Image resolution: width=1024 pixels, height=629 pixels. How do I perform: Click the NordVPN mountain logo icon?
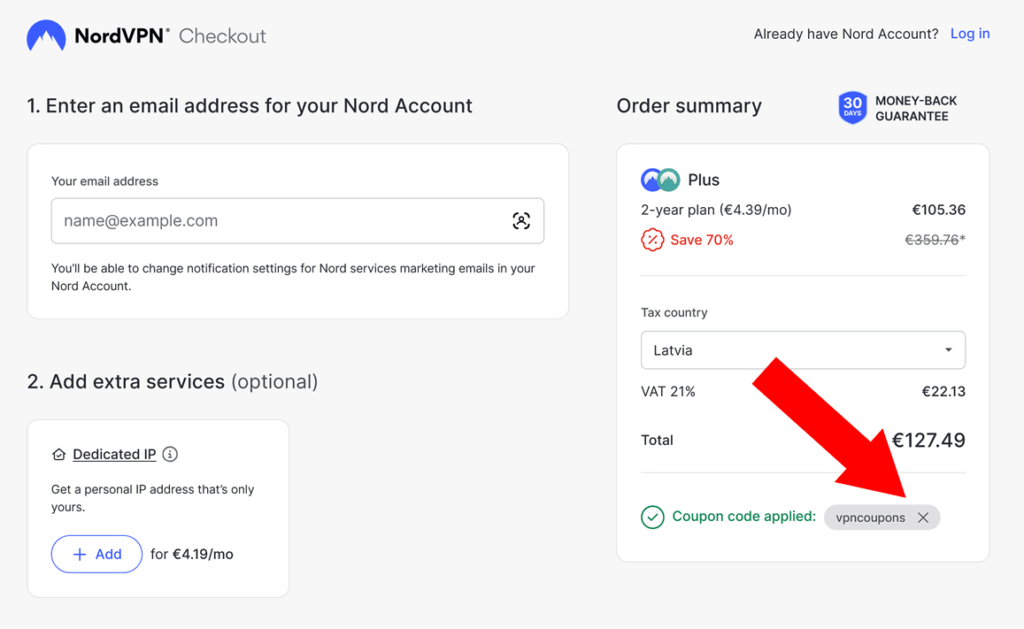click(46, 35)
